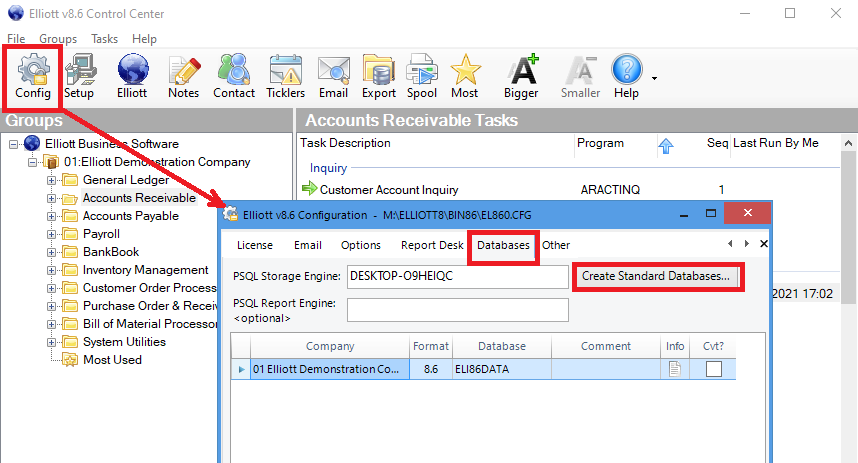Click the Bigger font icon

tap(521, 77)
